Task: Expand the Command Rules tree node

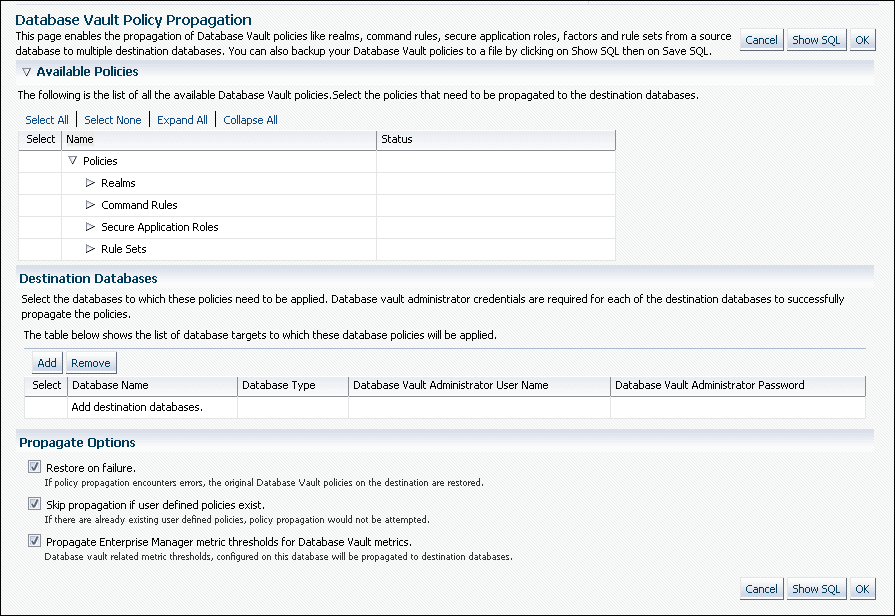Action: click(x=91, y=205)
